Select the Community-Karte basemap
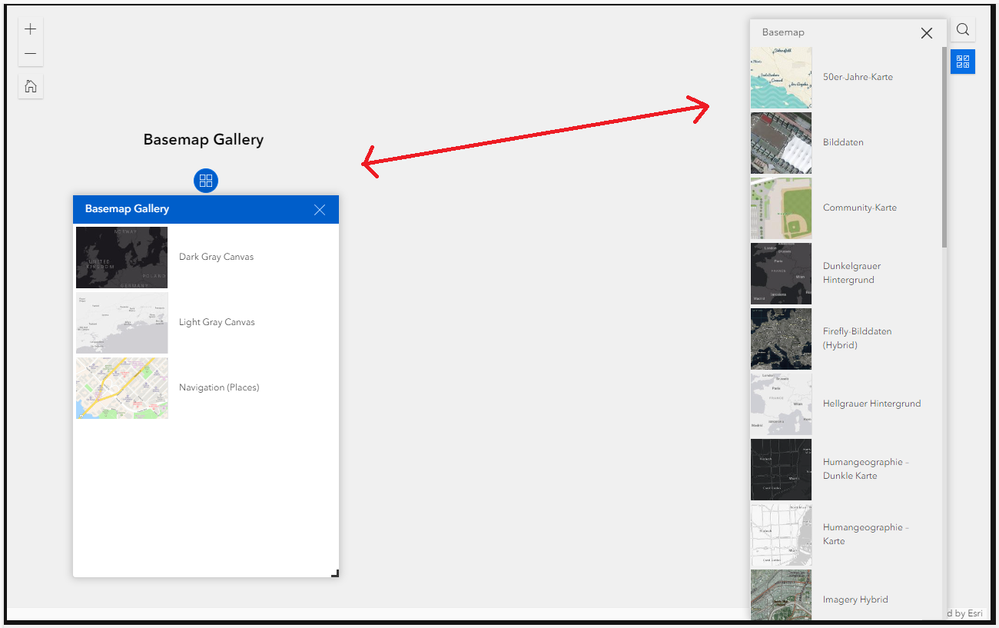Screen dimensions: 999x628 pyautogui.click(x=845, y=207)
